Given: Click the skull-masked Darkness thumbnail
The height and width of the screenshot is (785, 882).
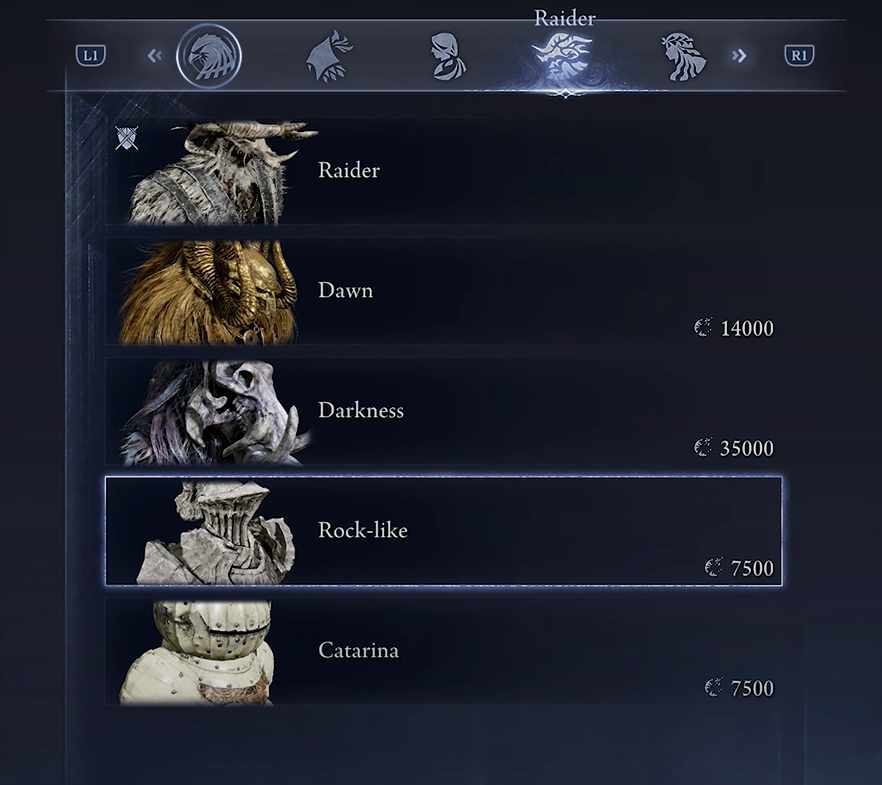Looking at the screenshot, I should pos(214,413).
